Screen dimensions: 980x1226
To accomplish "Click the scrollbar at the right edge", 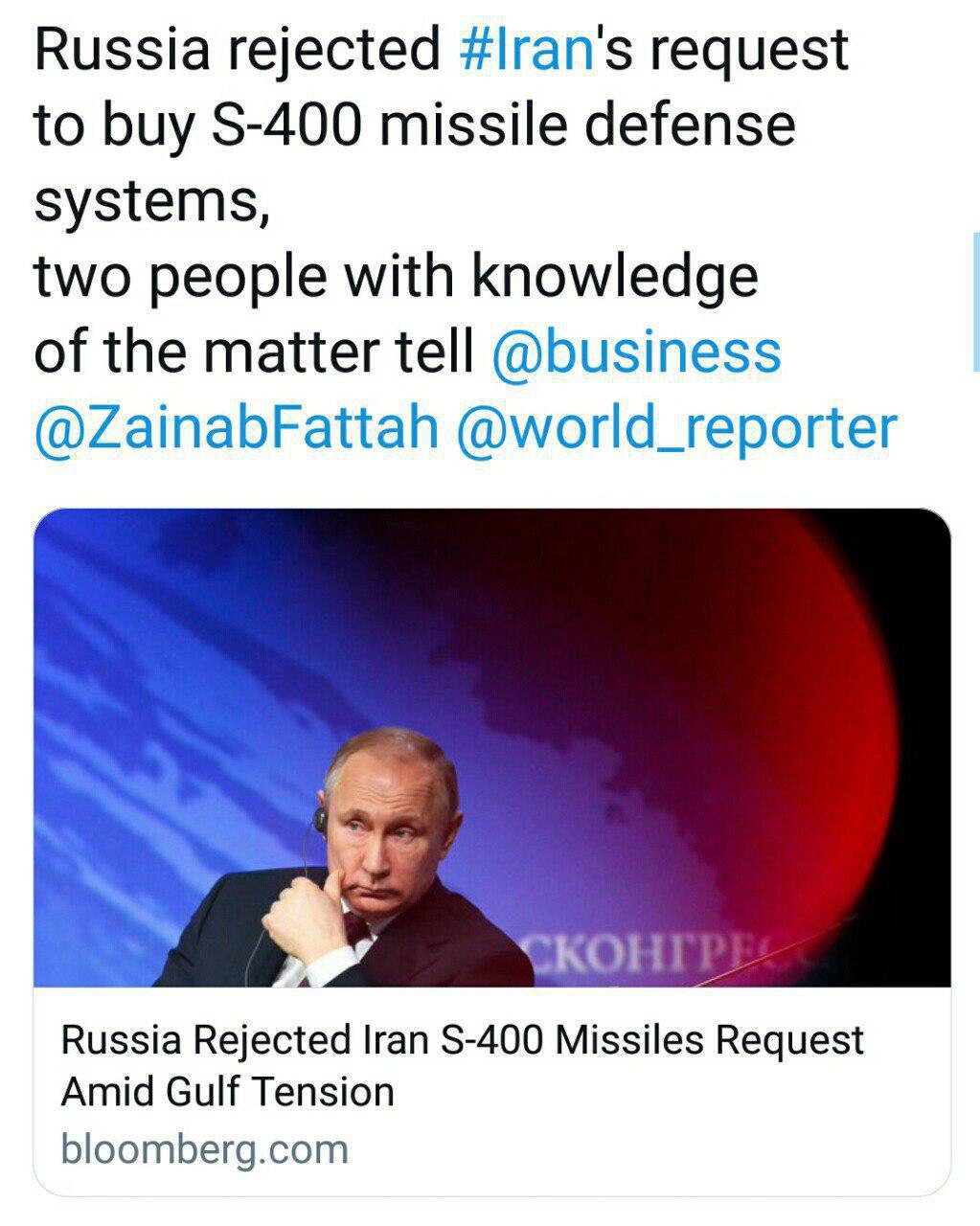I will tap(975, 301).
